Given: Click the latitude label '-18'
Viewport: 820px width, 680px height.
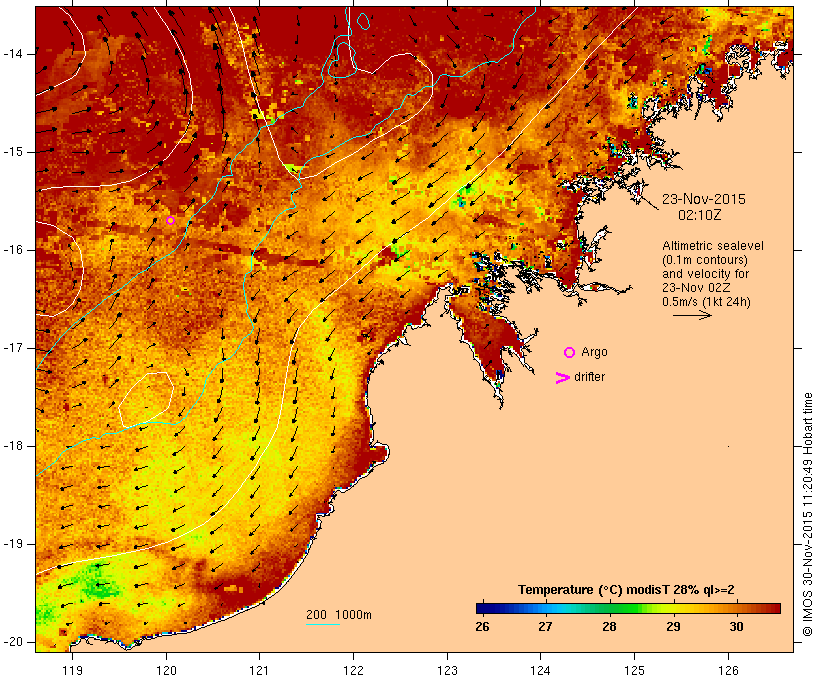Looking at the screenshot, I should (13, 446).
